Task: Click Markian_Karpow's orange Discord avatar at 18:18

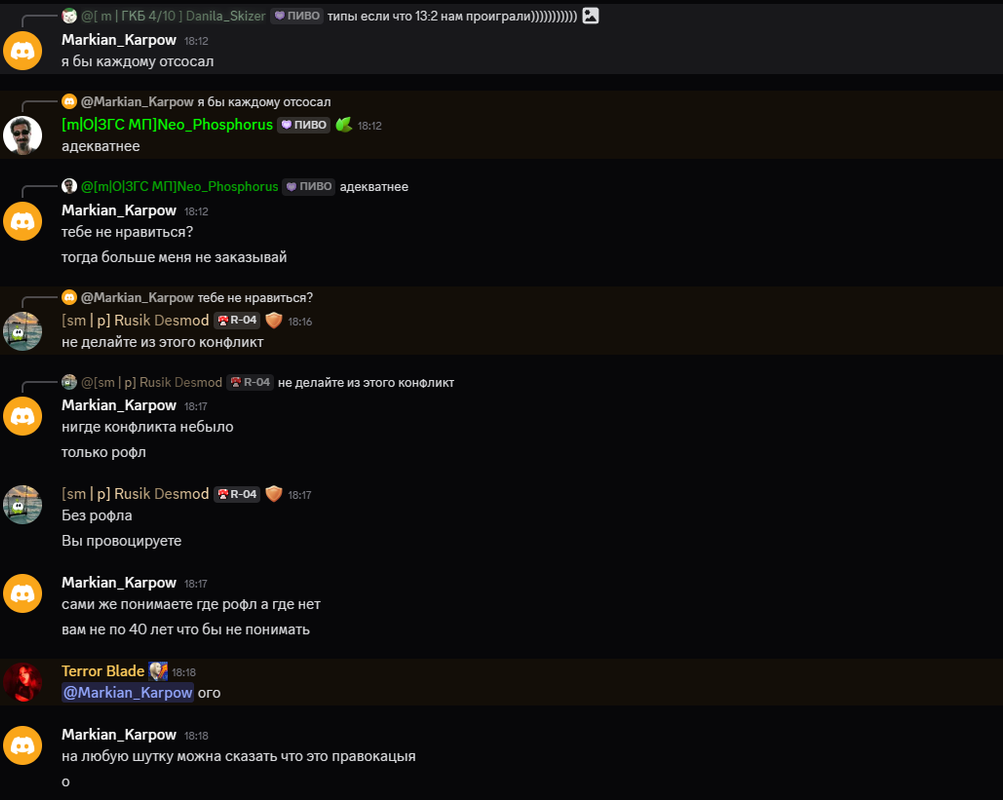Action: [22, 746]
